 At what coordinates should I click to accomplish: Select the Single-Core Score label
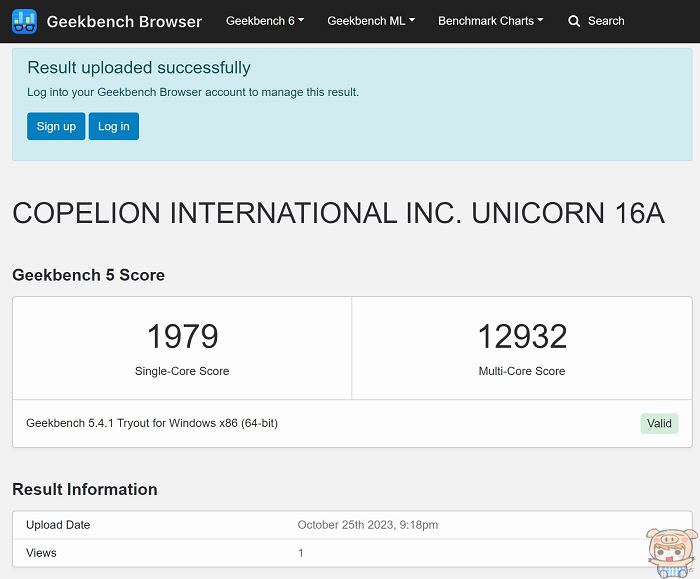pos(182,371)
